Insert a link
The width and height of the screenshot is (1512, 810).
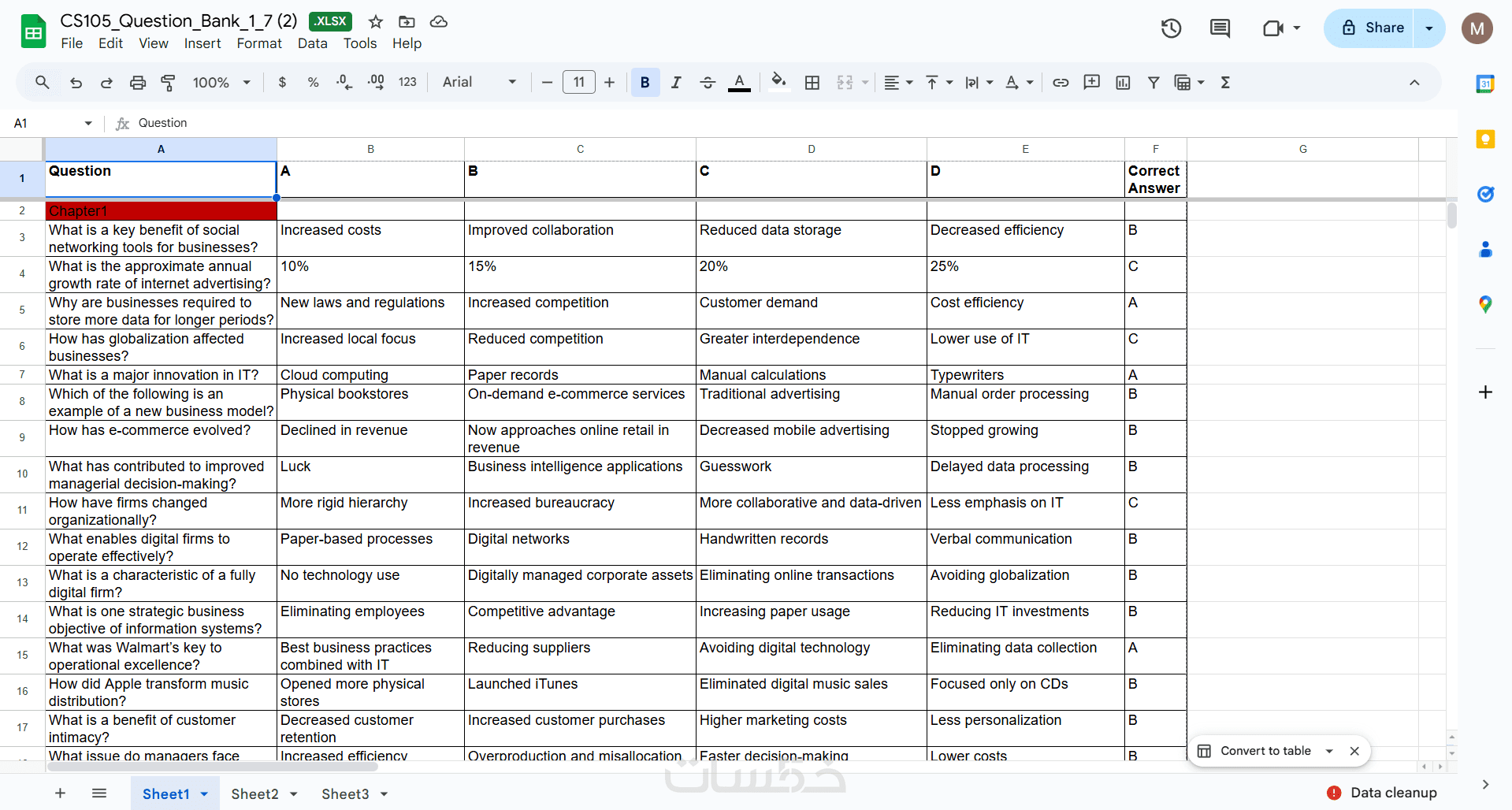click(1061, 82)
